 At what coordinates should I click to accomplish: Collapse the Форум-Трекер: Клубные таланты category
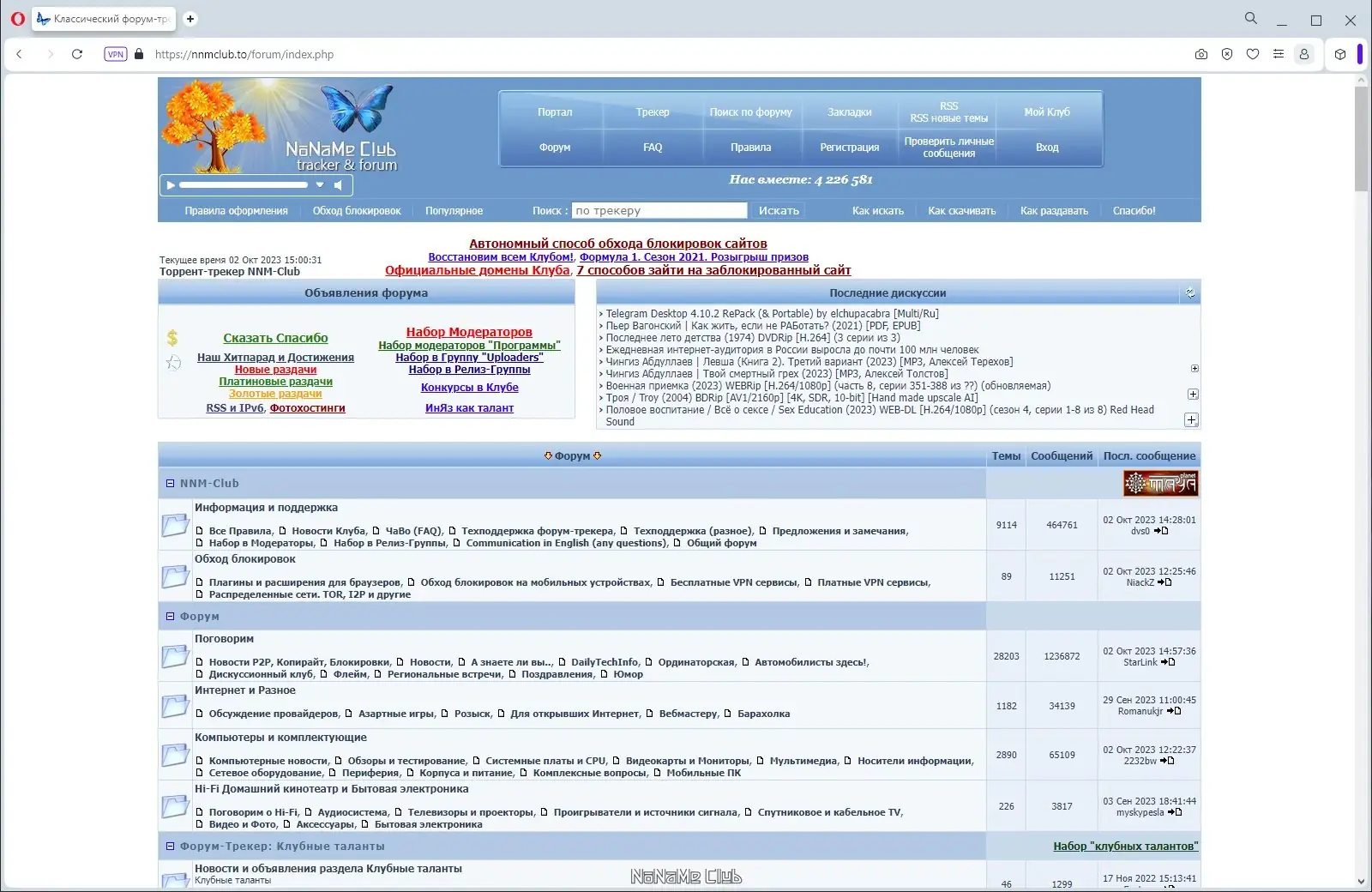(x=170, y=847)
